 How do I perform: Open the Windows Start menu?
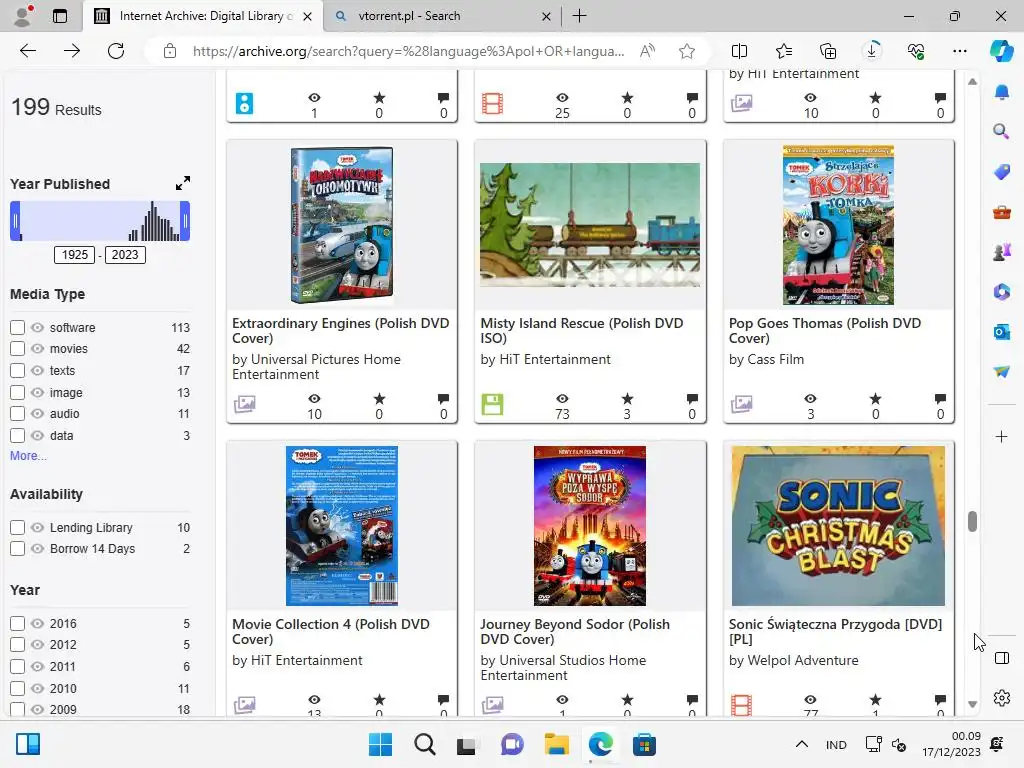[x=380, y=744]
